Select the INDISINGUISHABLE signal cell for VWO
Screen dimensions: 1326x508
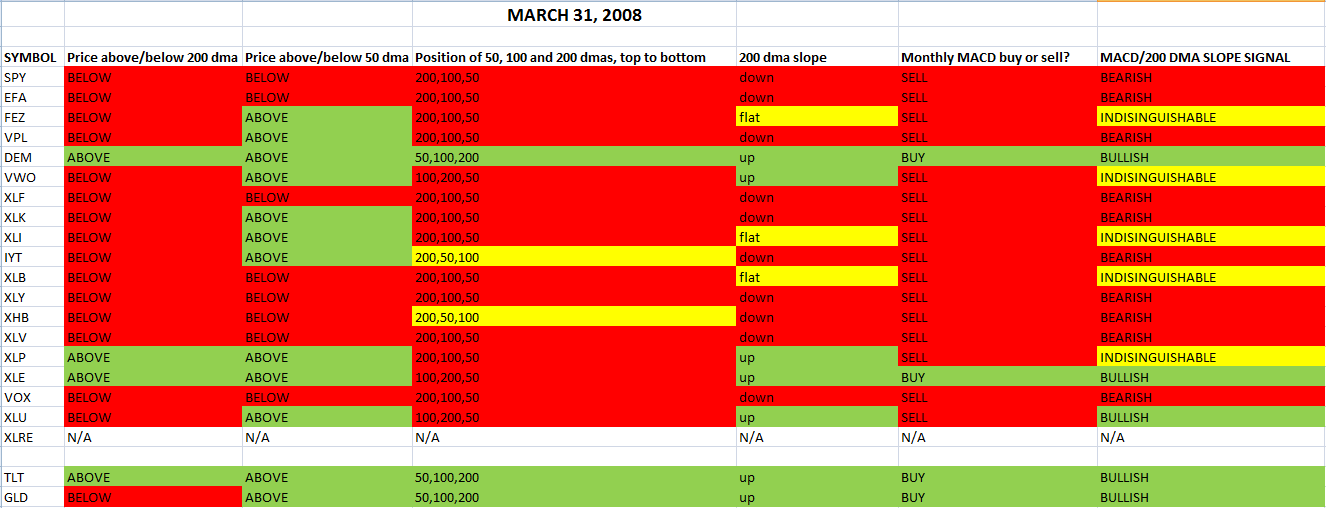1210,177
